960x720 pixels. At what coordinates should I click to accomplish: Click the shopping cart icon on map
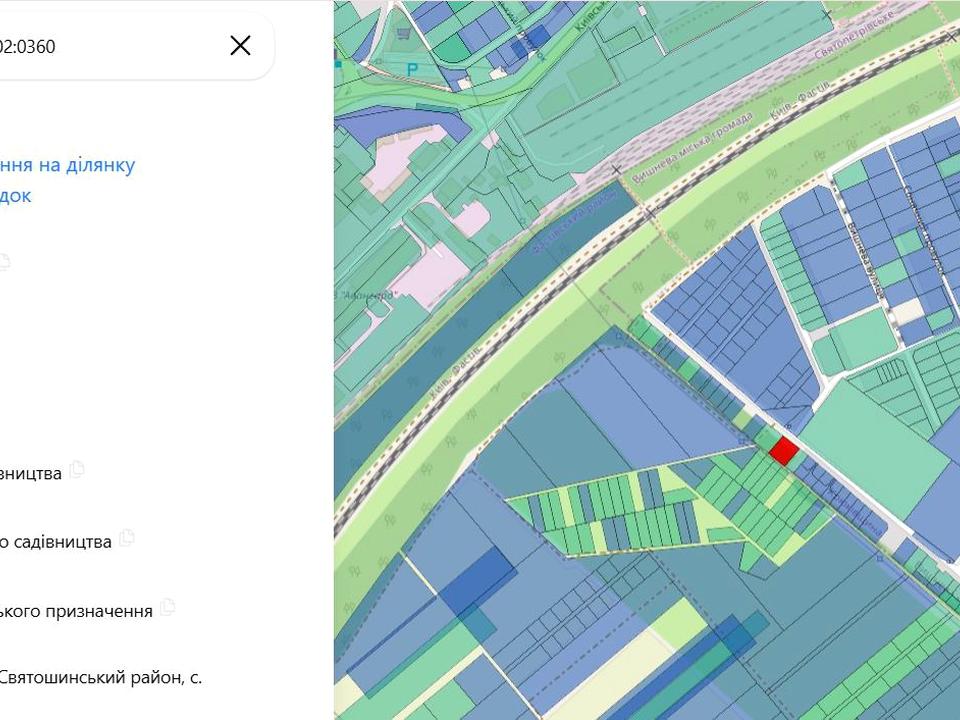pyautogui.click(x=403, y=33)
